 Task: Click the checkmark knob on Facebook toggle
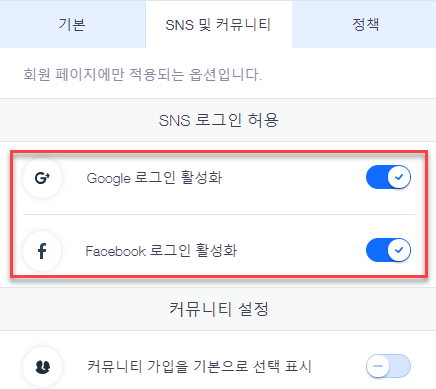point(399,250)
